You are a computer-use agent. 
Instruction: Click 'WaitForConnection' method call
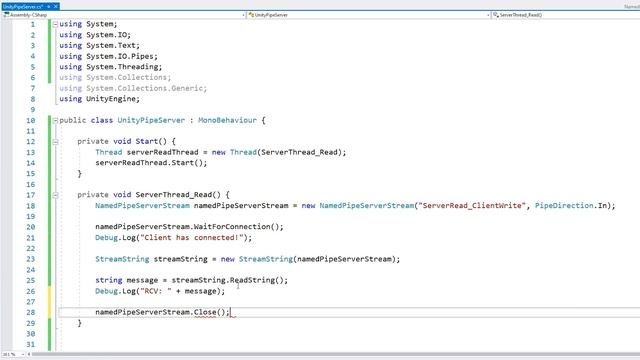(x=232, y=227)
